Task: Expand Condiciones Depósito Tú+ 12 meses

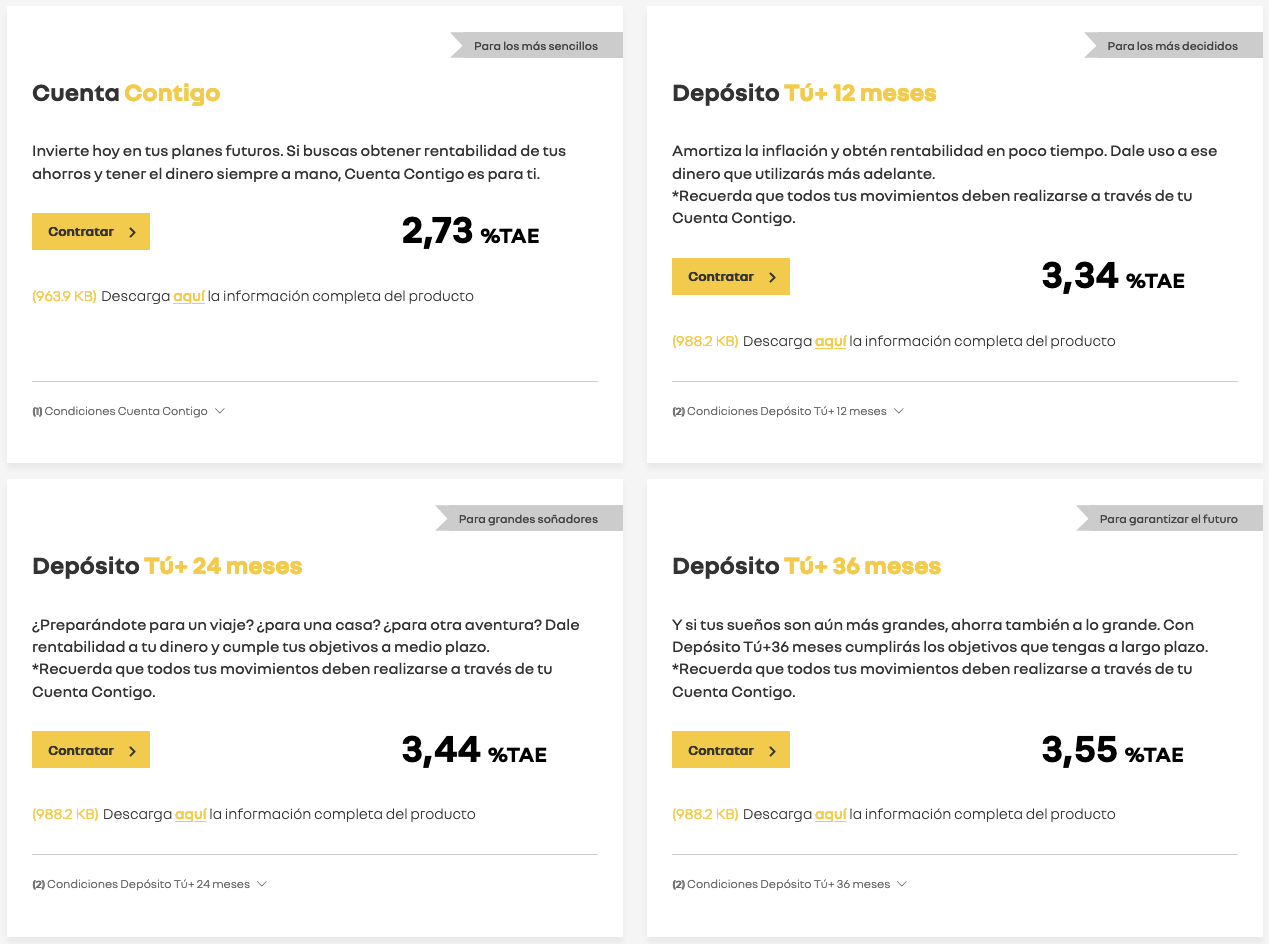Action: coord(788,411)
